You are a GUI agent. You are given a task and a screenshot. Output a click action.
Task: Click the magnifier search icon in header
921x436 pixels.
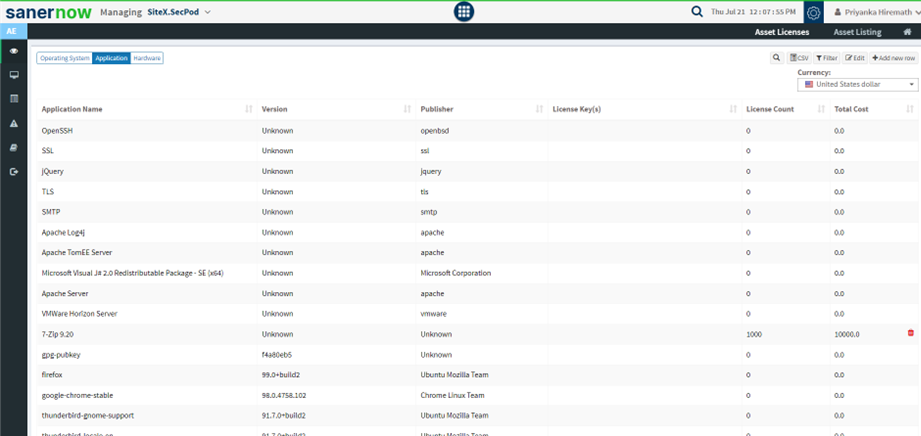697,12
